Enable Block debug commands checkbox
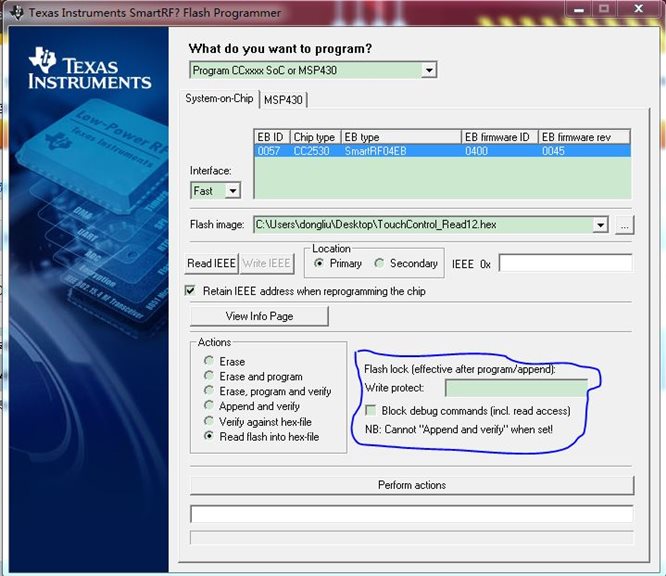This screenshot has width=666, height=576. pyautogui.click(x=371, y=410)
